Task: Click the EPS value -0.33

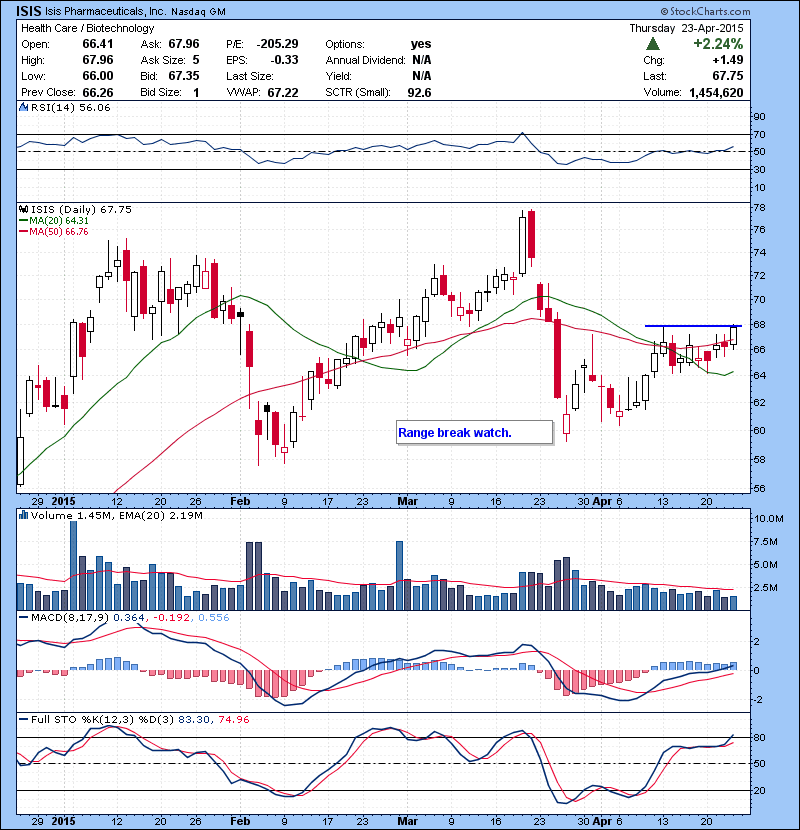Action: click(x=284, y=60)
